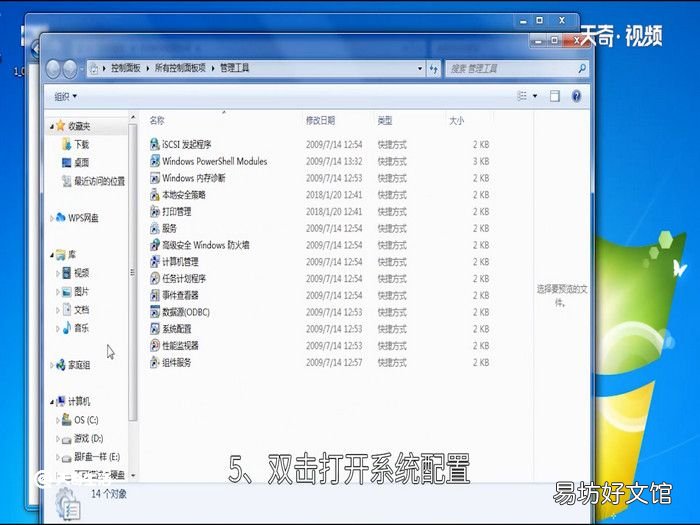Collapse the 库 tree section
The image size is (700, 525).
[x=52, y=255]
